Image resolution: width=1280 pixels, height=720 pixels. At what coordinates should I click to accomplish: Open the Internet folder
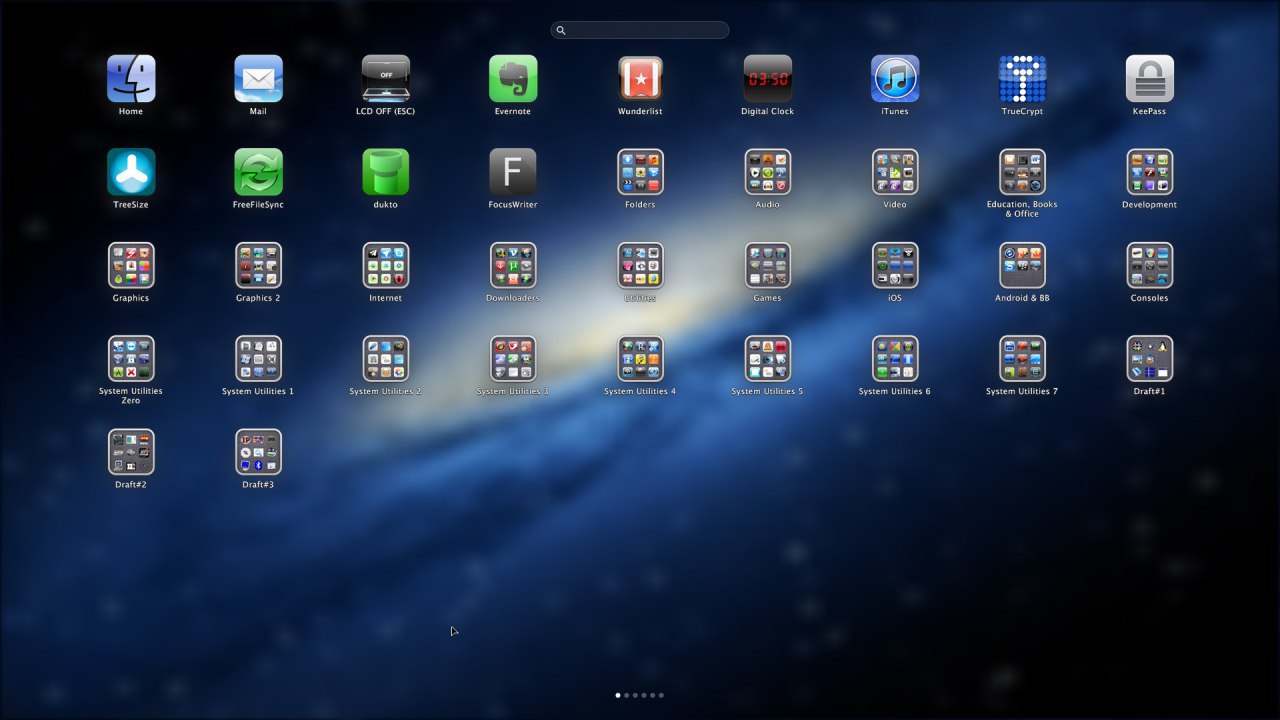[x=385, y=265]
